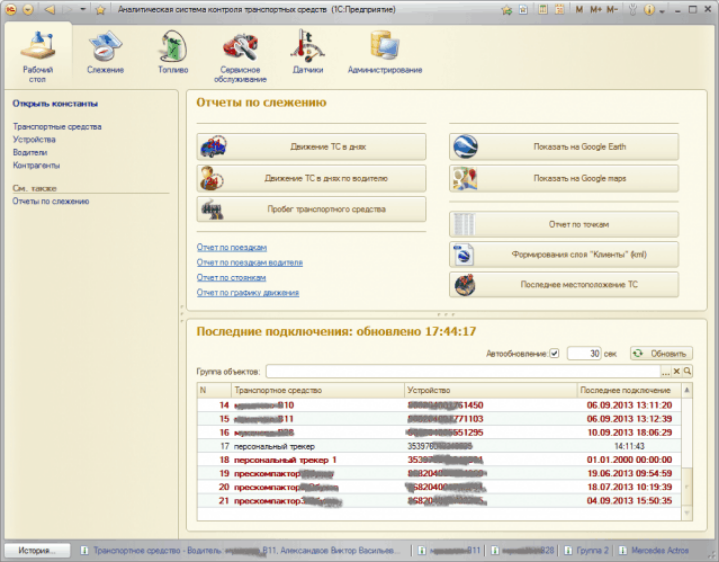The image size is (719, 562).
Task: Open the Отчет по поездкам link
Action: pos(232,247)
